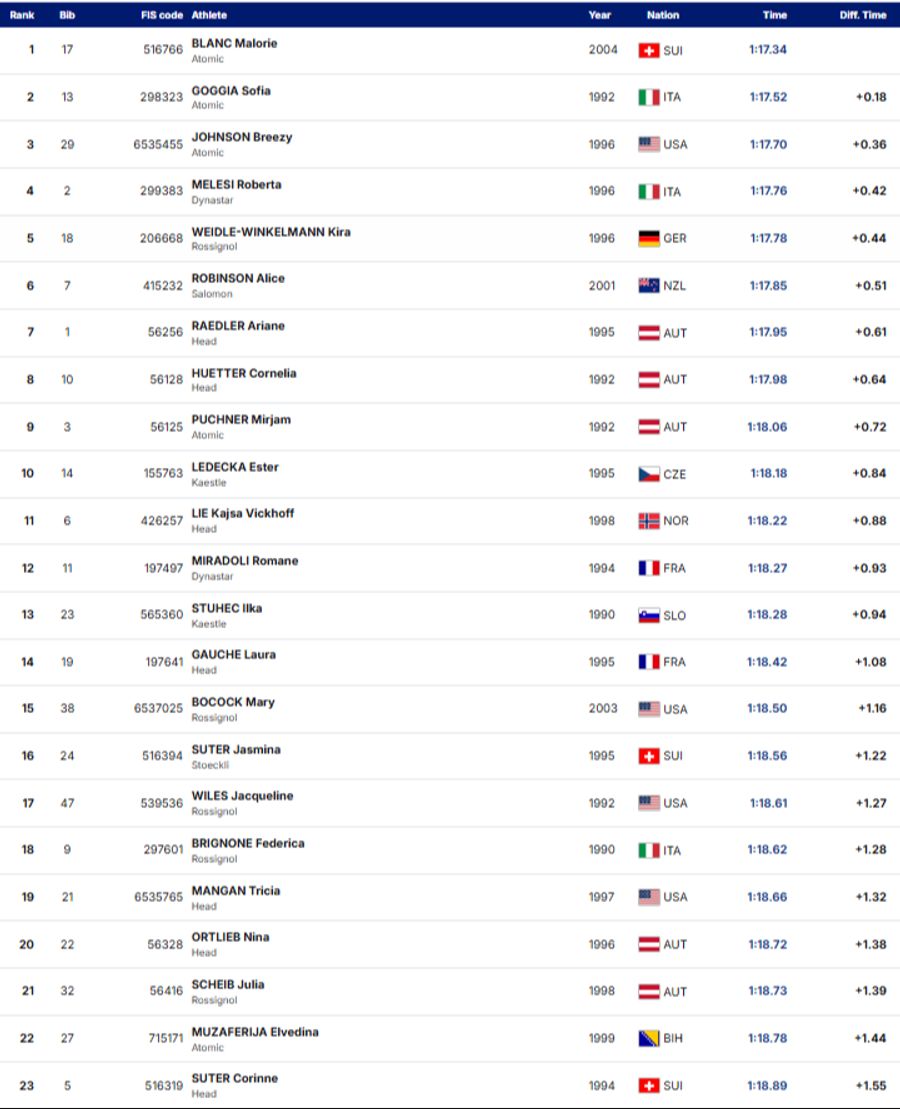Open athlete GOGGIA Sofia's profile
Image resolution: width=900 pixels, height=1109 pixels.
231,91
